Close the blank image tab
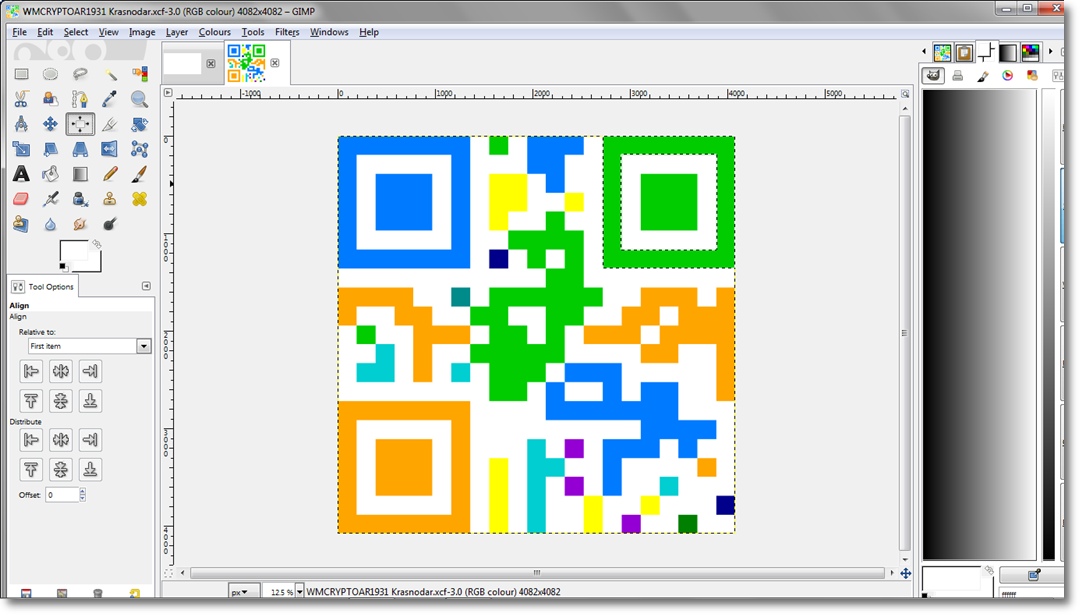 point(211,63)
